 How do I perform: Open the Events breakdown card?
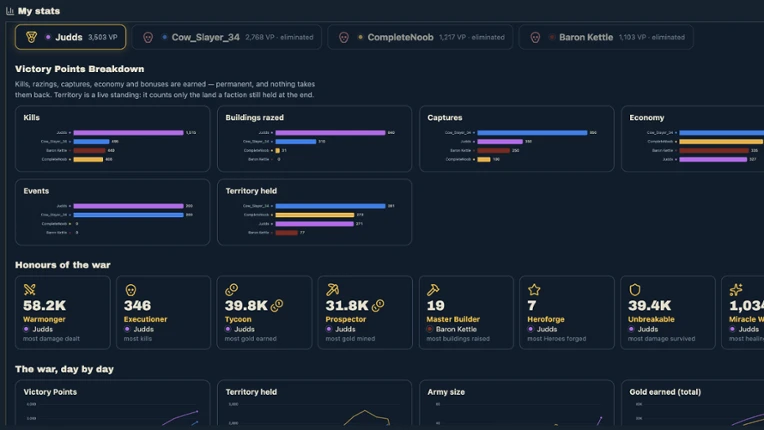(113, 212)
